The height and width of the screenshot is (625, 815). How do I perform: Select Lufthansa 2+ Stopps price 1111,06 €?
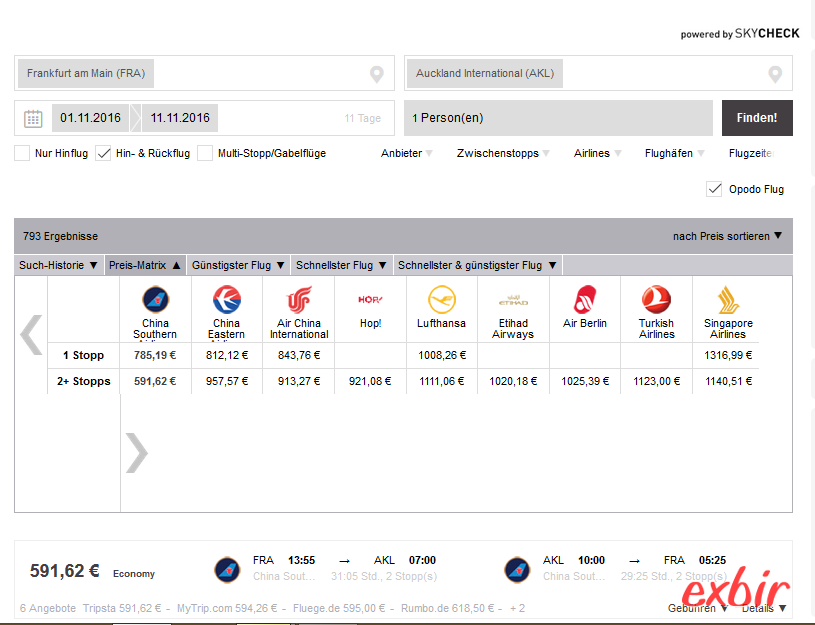[x=442, y=381]
